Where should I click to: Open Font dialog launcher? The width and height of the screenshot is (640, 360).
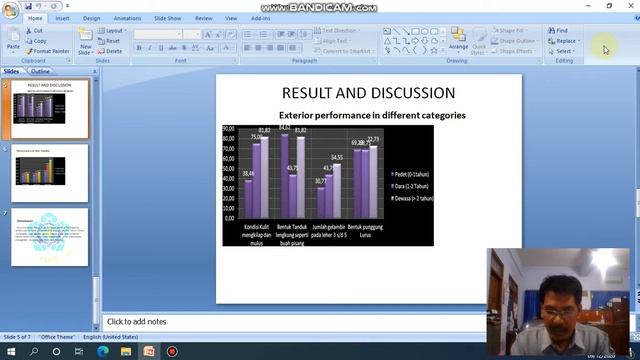tap(235, 60)
